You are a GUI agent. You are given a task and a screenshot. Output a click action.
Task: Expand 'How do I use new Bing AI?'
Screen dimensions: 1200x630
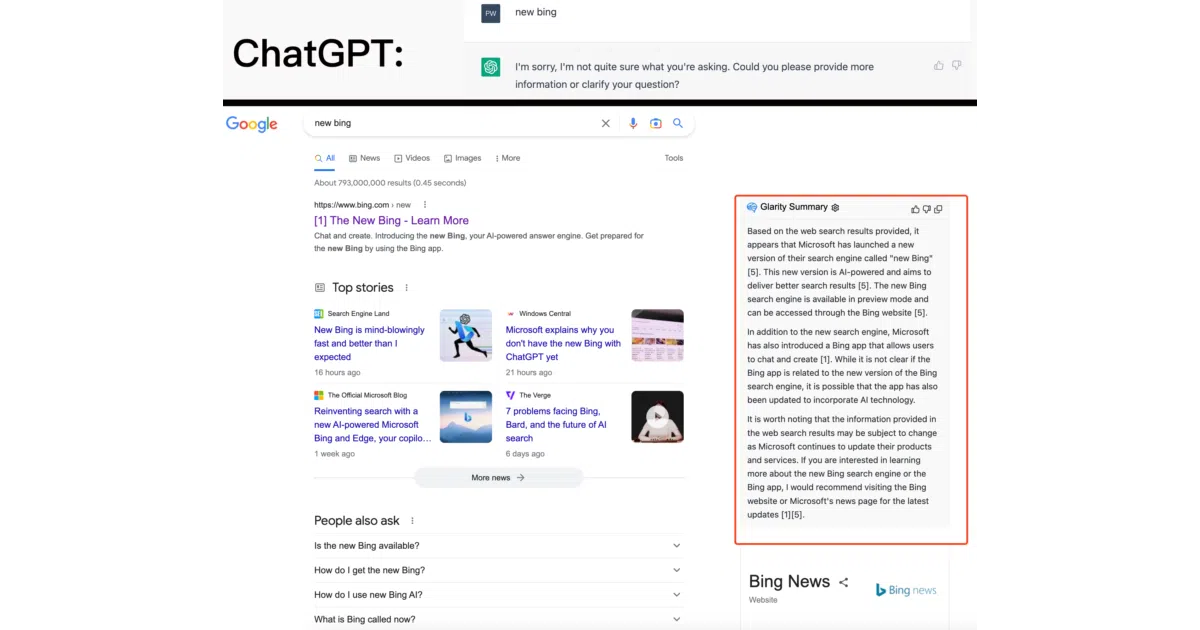point(499,595)
